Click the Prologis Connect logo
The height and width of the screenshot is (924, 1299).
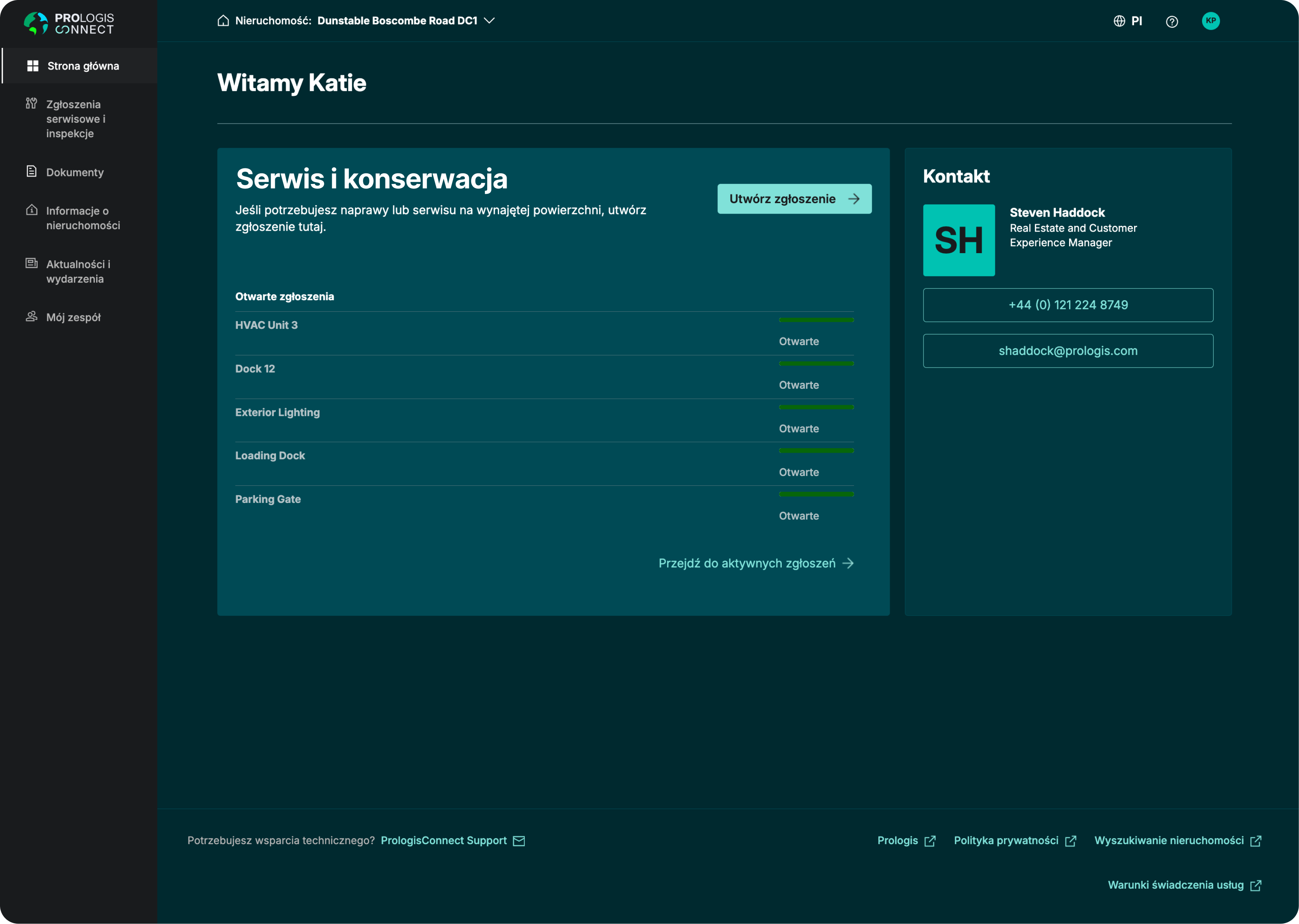[x=69, y=23]
